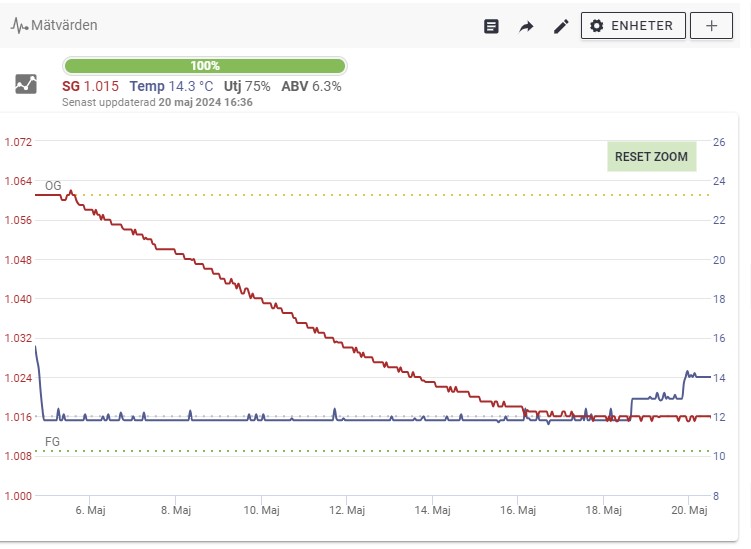Click the Mätvärden pulse icon

pos(20,26)
